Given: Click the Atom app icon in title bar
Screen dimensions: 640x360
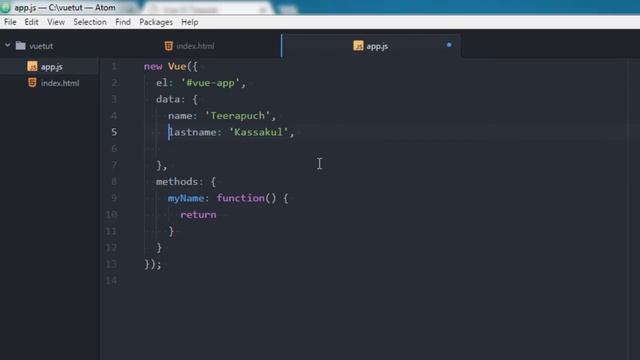Looking at the screenshot, I should click(5, 7).
